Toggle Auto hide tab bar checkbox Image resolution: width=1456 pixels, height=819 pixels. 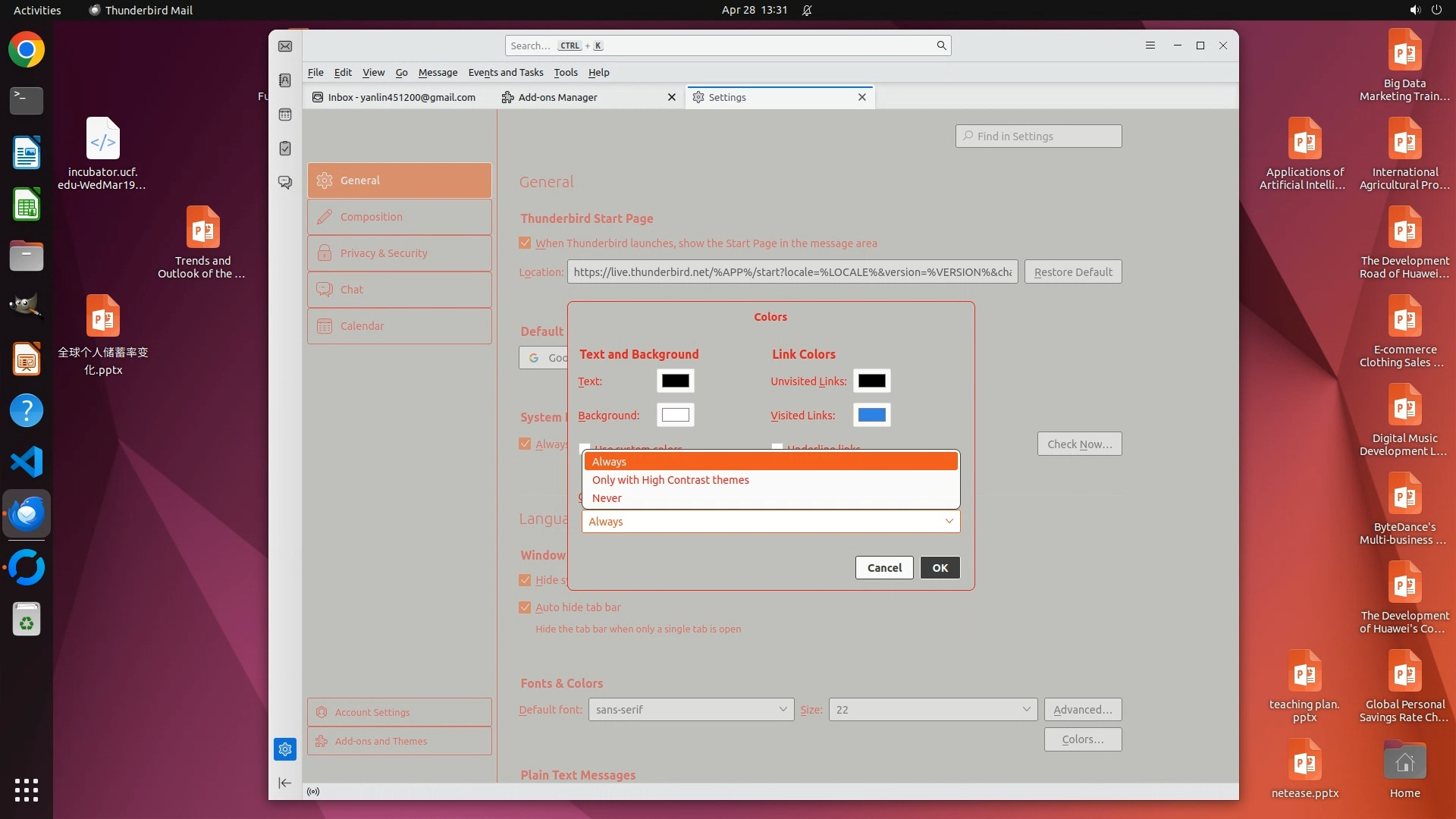pyautogui.click(x=525, y=607)
